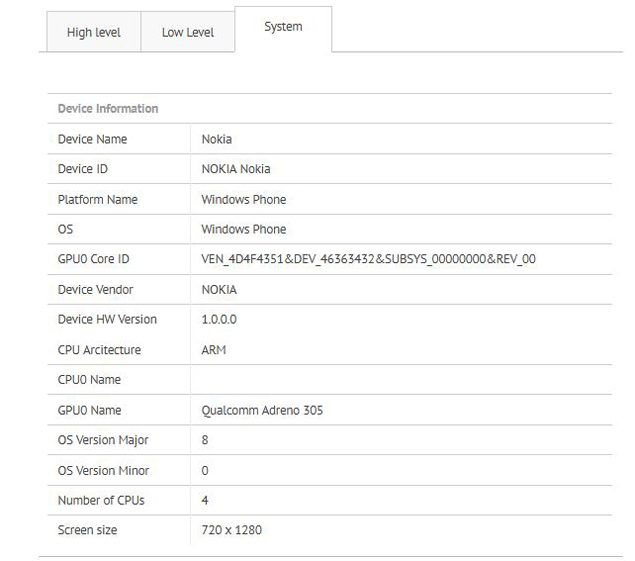The image size is (635, 561).
Task: Click the GPU0 Core ID label
Action: point(94,259)
